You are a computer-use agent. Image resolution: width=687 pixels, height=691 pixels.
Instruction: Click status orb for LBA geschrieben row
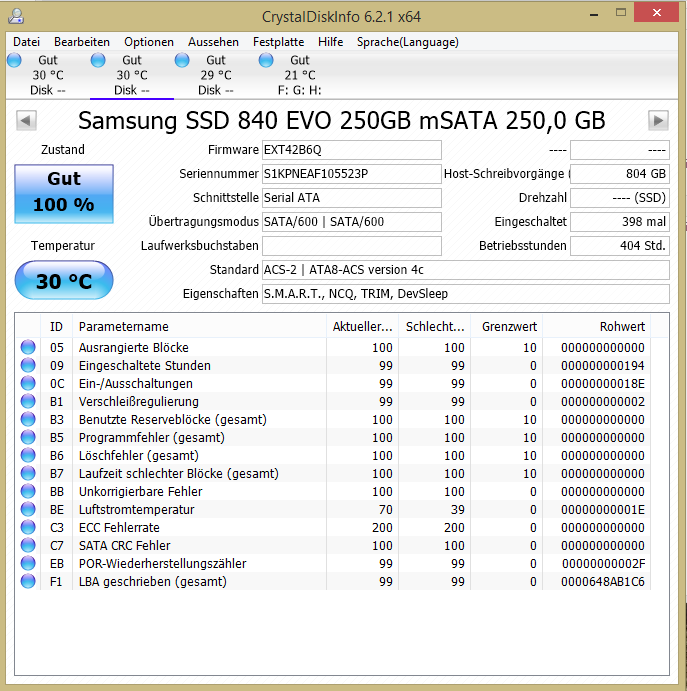point(28,582)
